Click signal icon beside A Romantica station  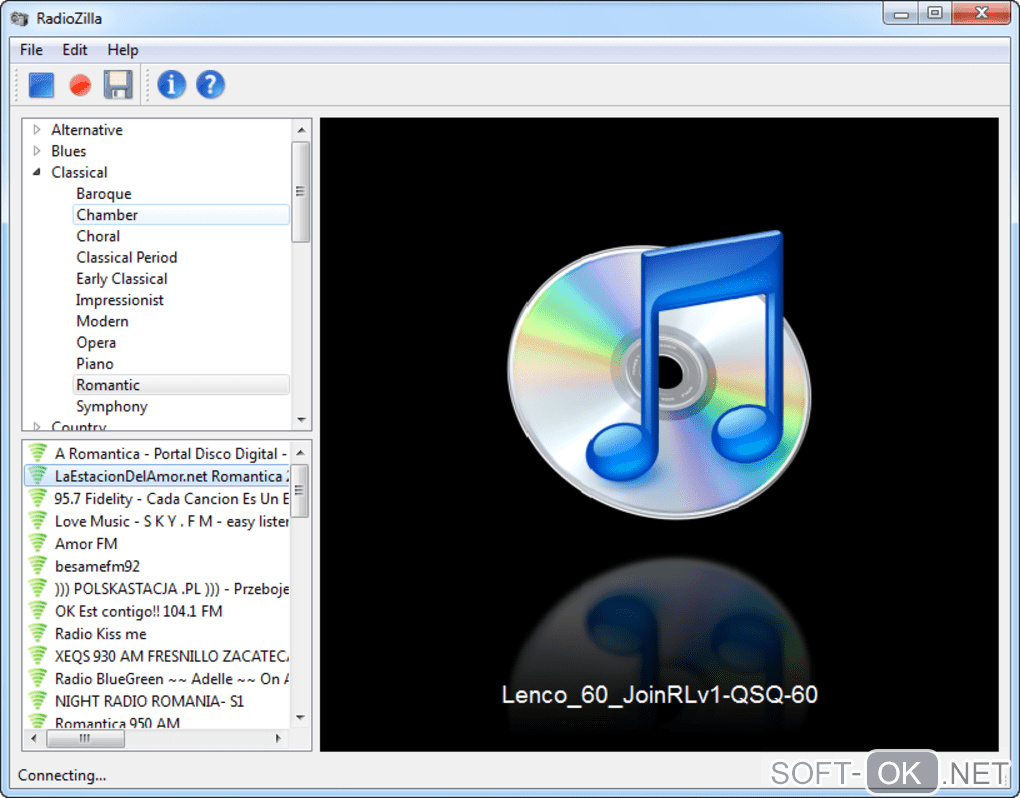pyautogui.click(x=38, y=453)
